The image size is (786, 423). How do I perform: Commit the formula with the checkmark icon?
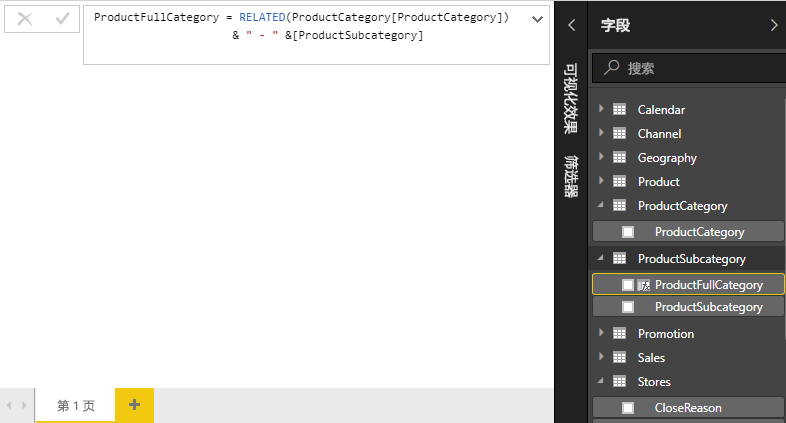(x=62, y=19)
